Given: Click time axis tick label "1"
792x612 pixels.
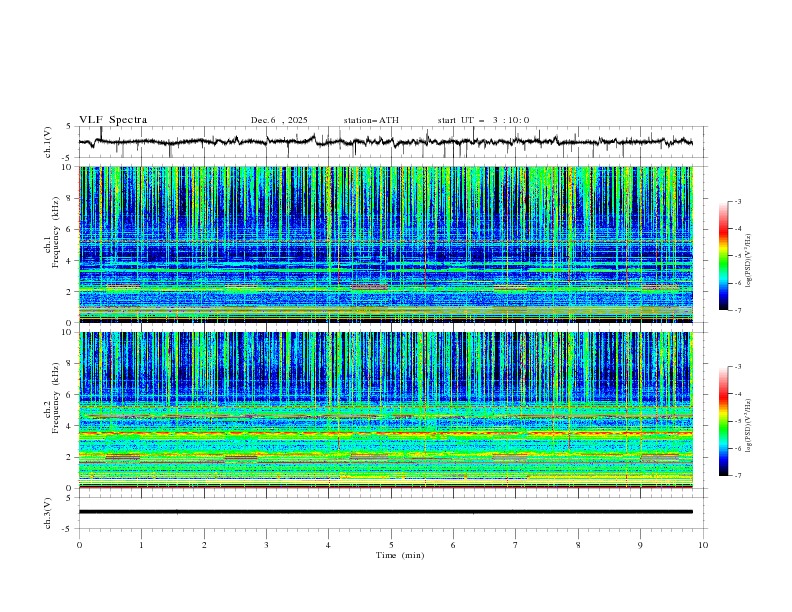Looking at the screenshot, I should (x=141, y=545).
